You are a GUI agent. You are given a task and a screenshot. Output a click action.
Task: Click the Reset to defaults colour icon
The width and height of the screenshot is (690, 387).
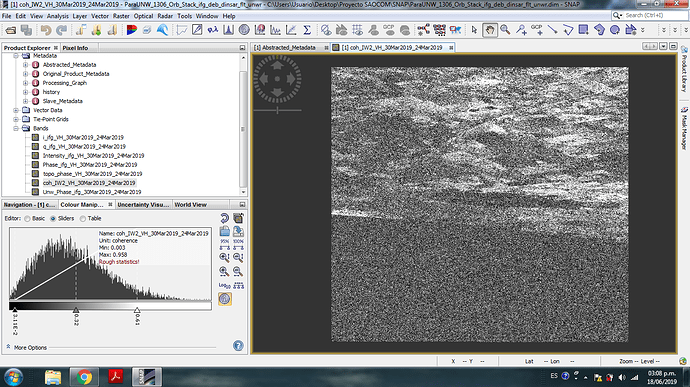(224, 218)
